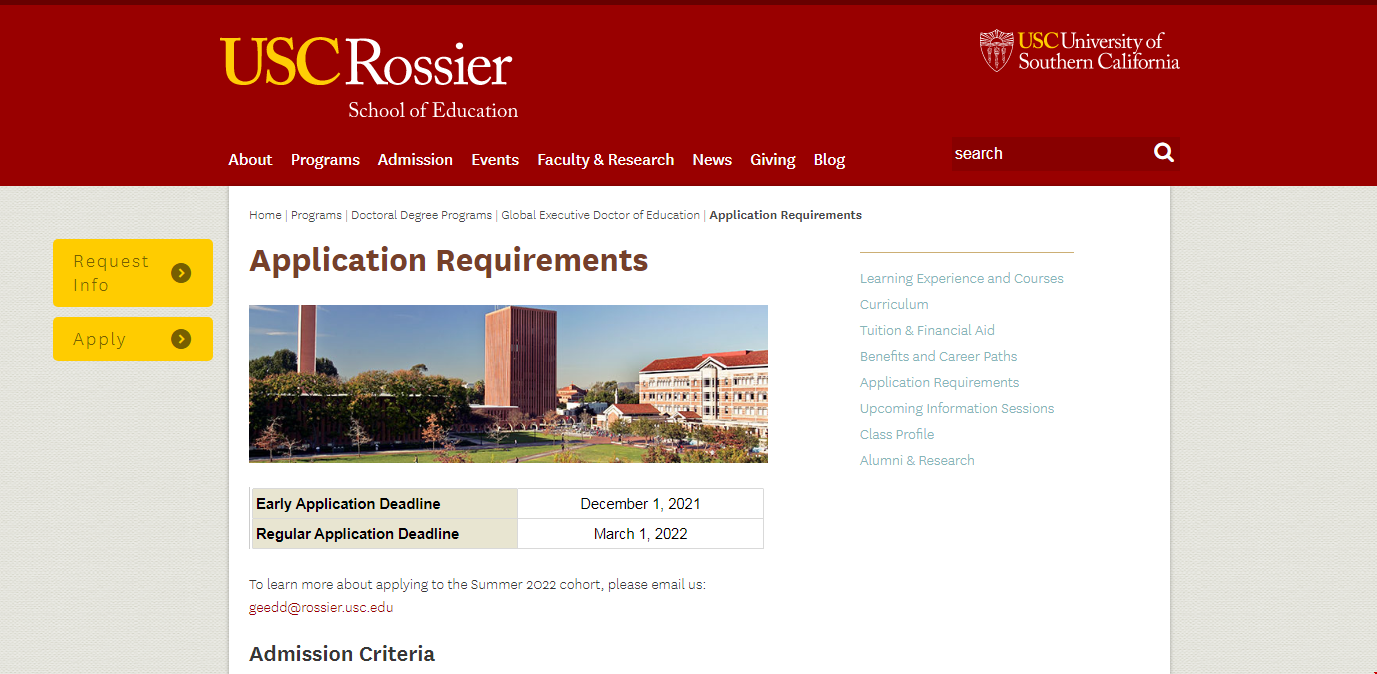Open Alumni & Research link
The image size is (1377, 674).
pyautogui.click(x=917, y=461)
